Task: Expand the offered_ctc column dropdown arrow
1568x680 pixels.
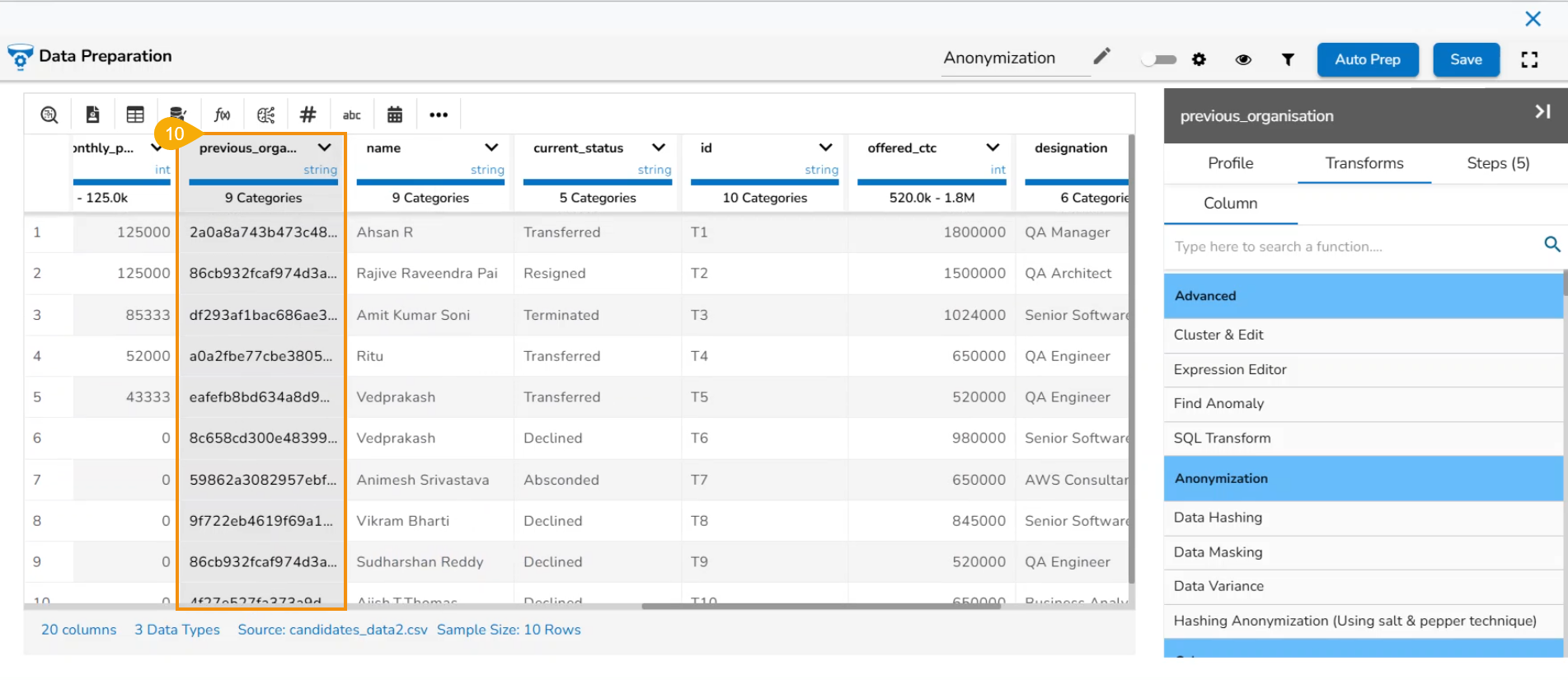Action: pos(993,148)
